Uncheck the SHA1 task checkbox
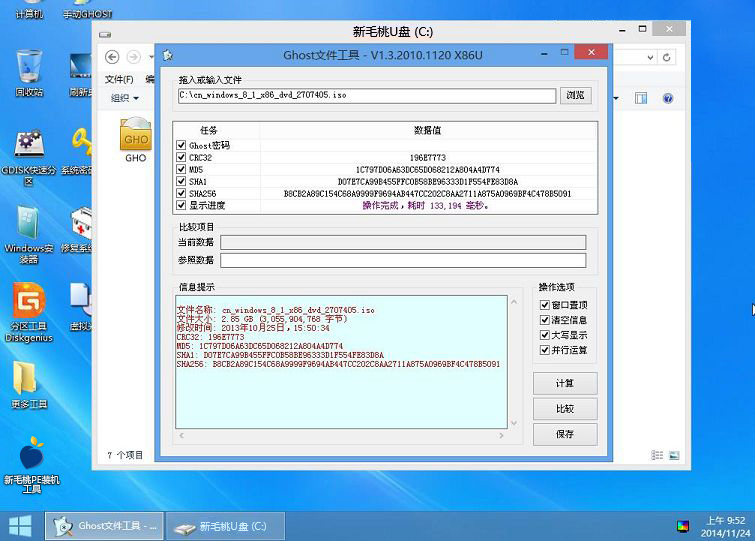Image resolution: width=755 pixels, height=541 pixels. coord(181,181)
